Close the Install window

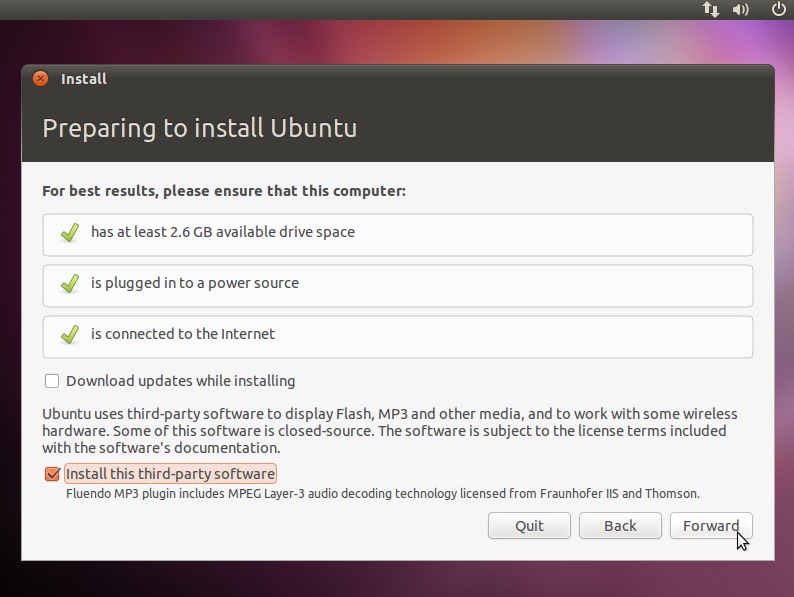[x=40, y=78]
